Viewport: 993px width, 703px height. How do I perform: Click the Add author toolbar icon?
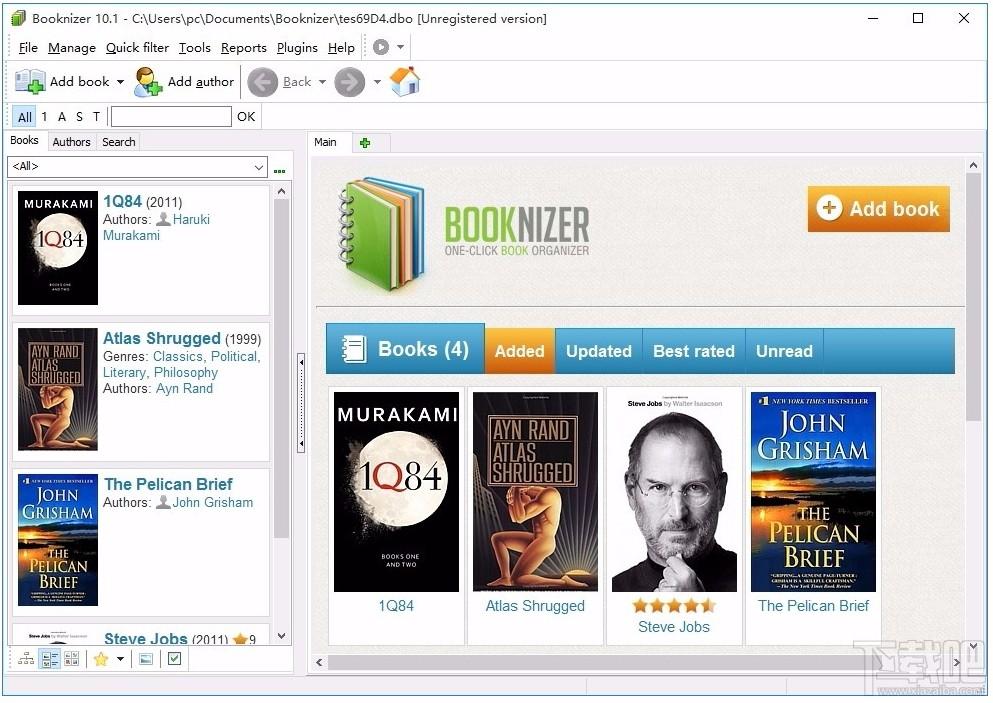tap(148, 82)
